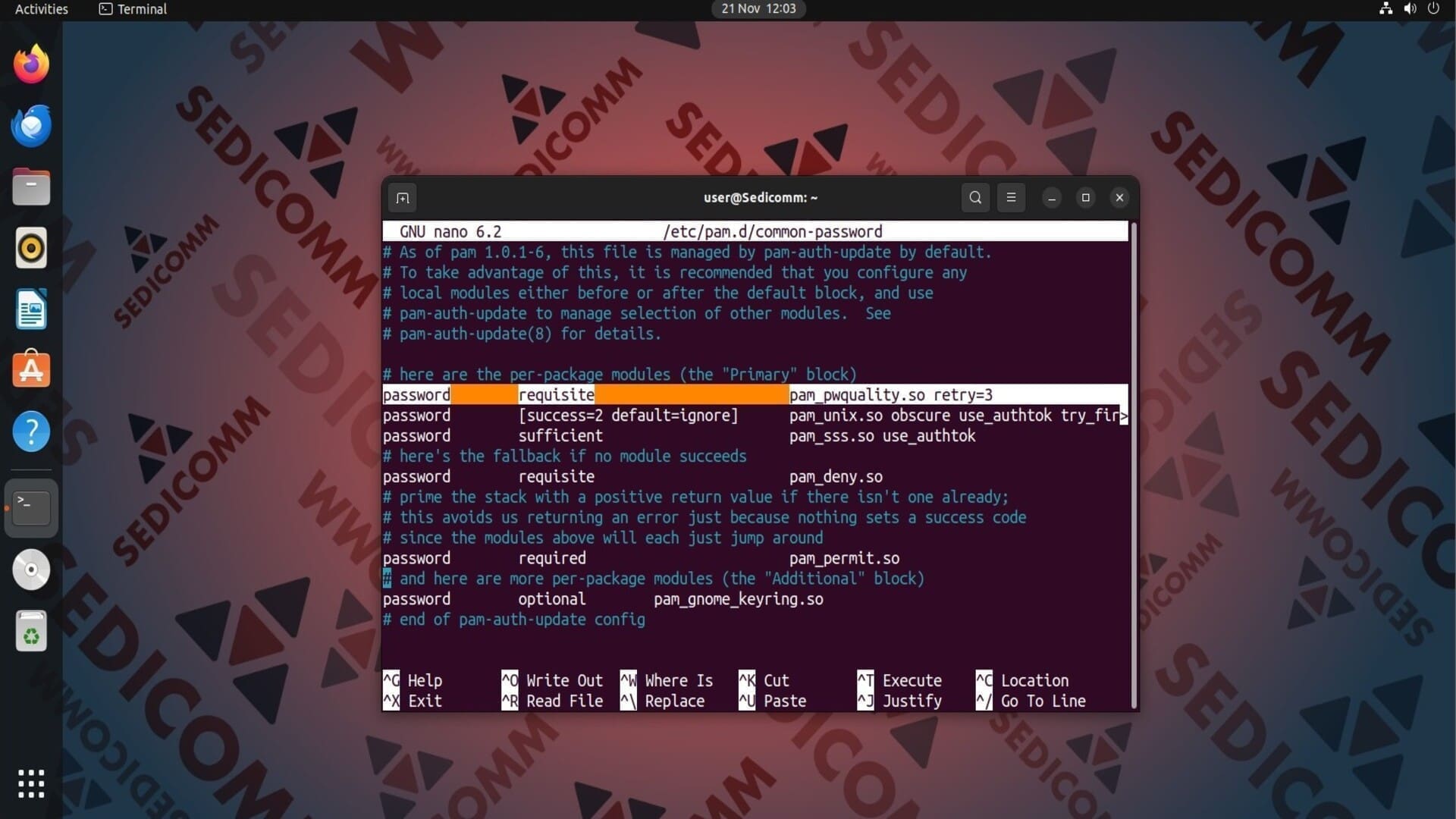Viewport: 1456px width, 819px height.
Task: Click the ^\ Replace shortcut label
Action: (662, 701)
